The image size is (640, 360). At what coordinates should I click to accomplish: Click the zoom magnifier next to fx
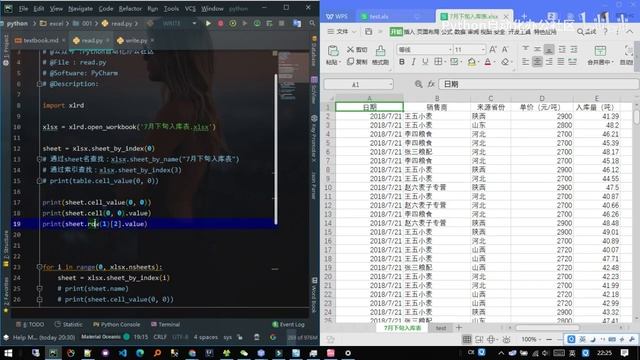point(418,84)
